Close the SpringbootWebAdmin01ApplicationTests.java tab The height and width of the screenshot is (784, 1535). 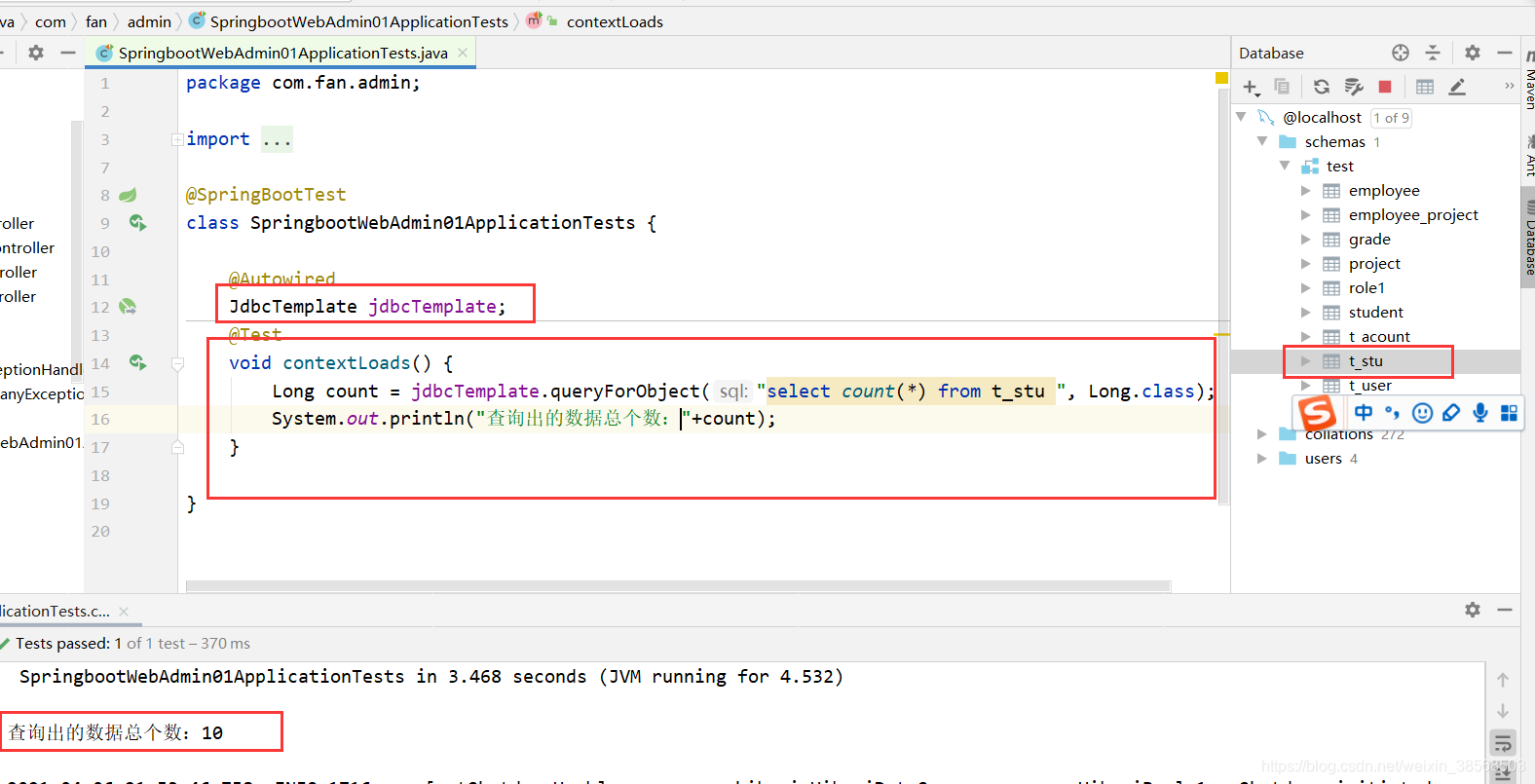pos(463,53)
